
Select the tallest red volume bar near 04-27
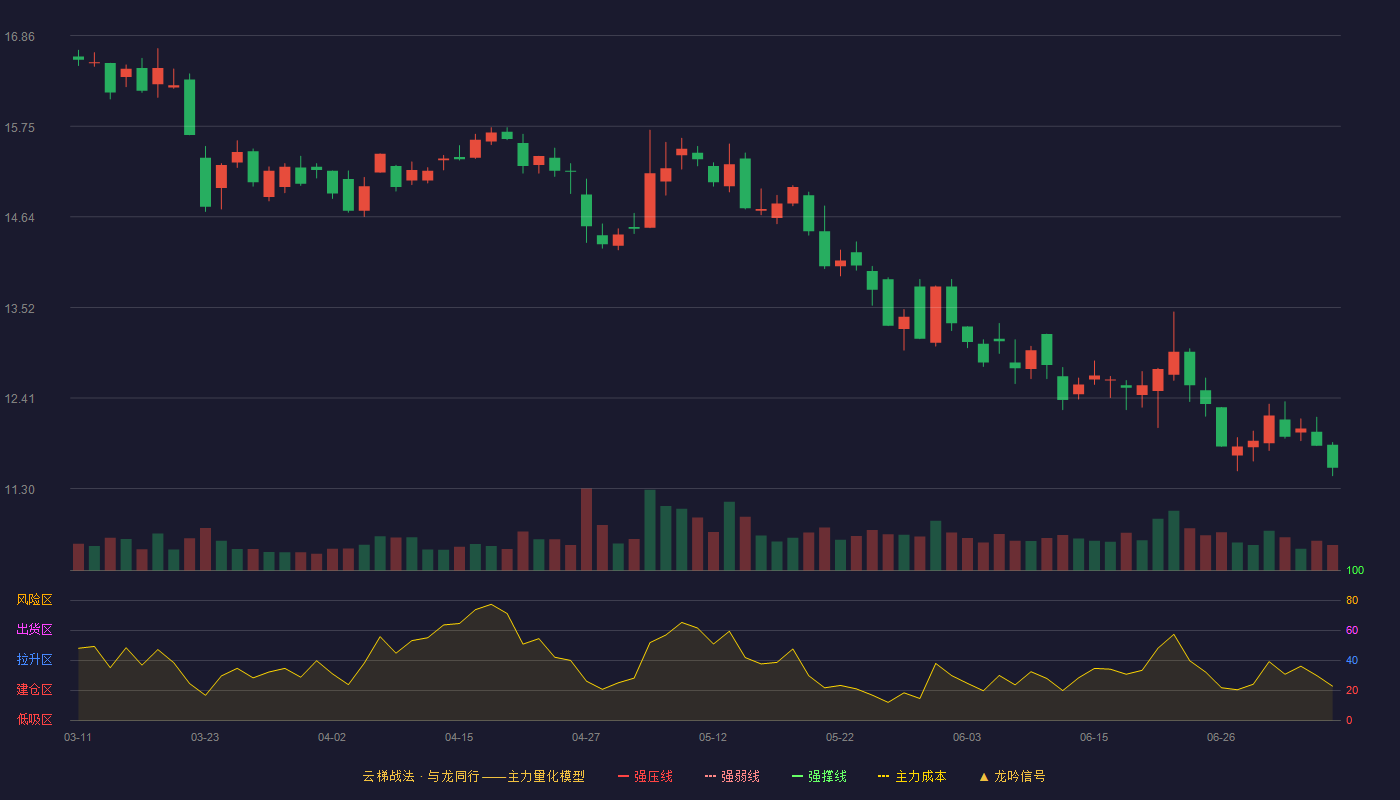[586, 529]
